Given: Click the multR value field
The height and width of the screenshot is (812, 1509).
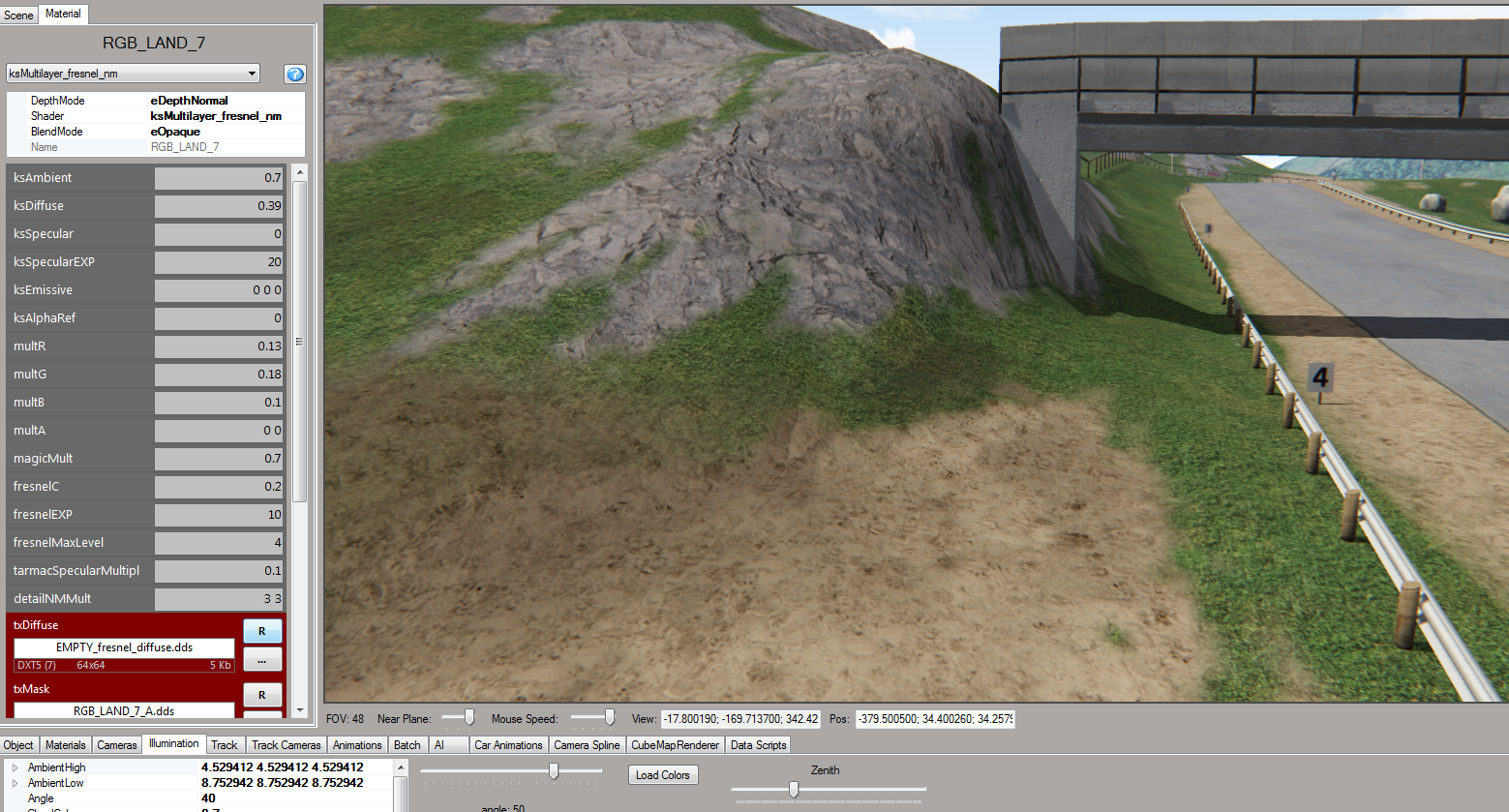Looking at the screenshot, I should point(219,346).
